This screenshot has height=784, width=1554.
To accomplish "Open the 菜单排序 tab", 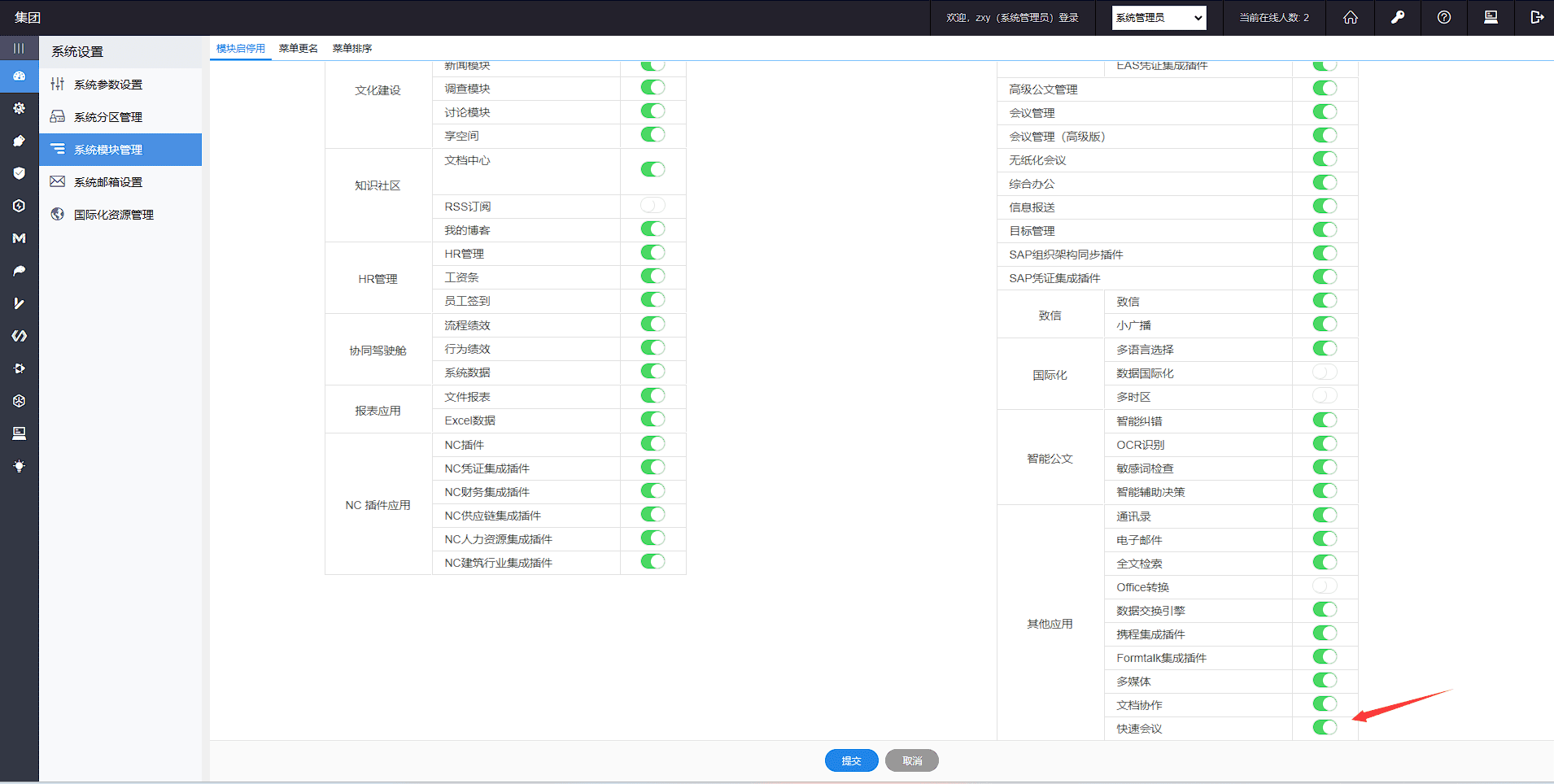I will 352,49.
